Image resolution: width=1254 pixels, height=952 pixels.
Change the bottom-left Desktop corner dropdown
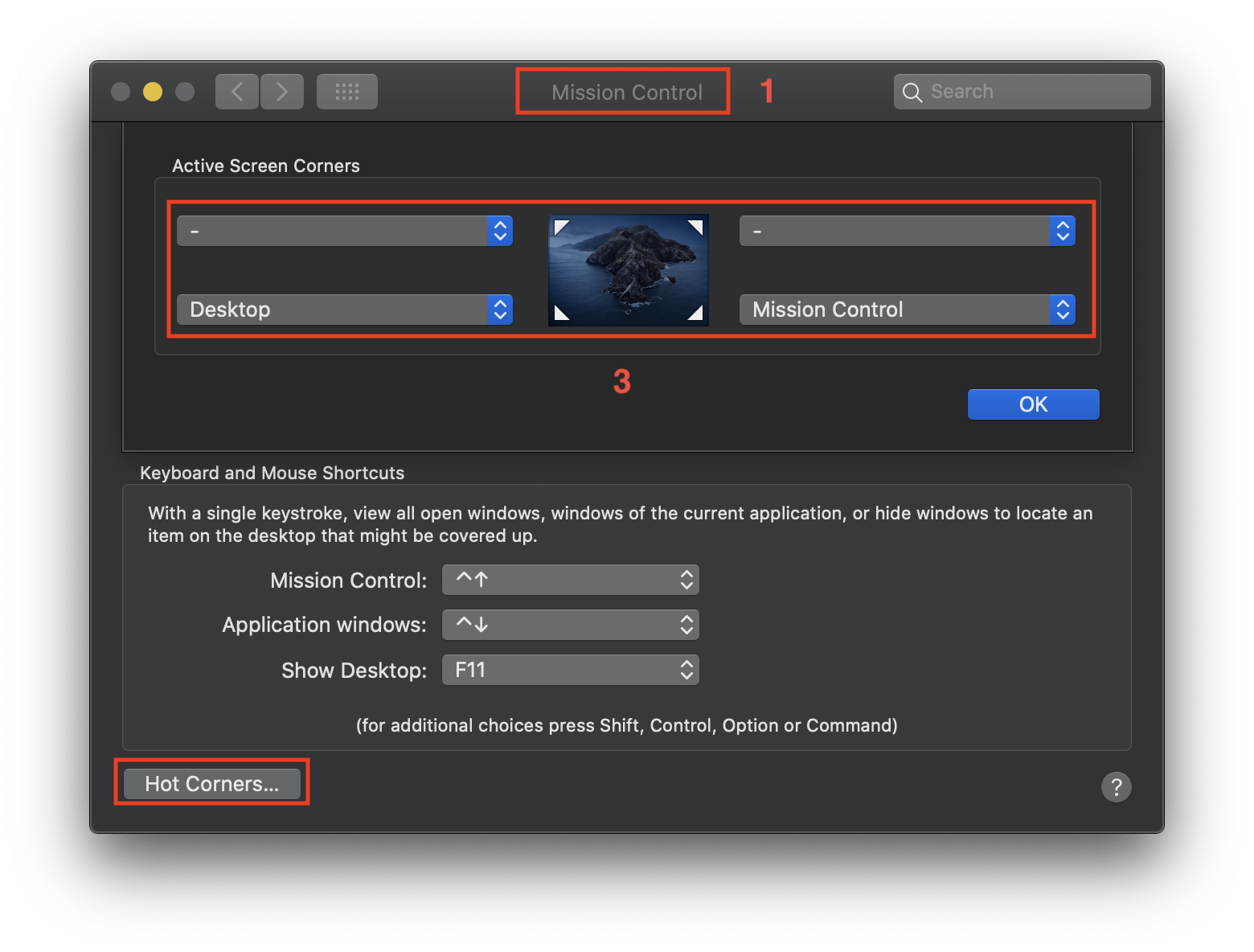(x=344, y=310)
